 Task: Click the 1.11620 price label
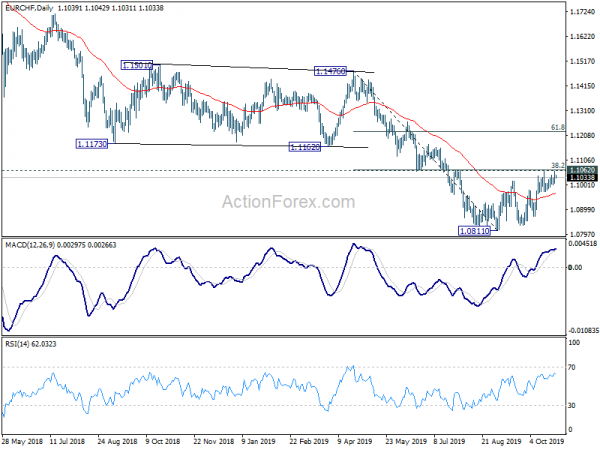[x=305, y=147]
